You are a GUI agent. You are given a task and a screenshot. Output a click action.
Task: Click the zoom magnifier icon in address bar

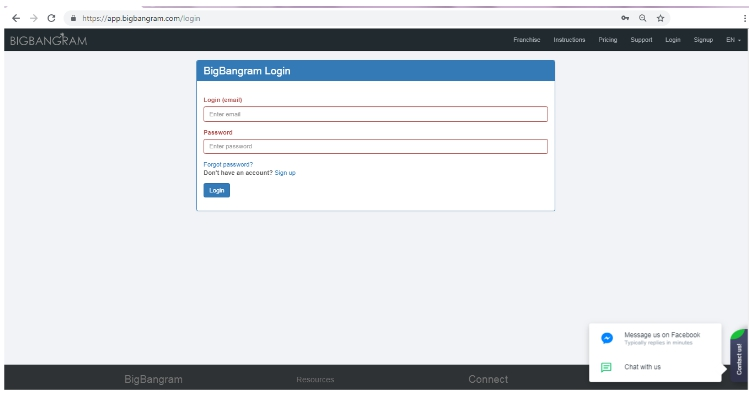click(642, 18)
